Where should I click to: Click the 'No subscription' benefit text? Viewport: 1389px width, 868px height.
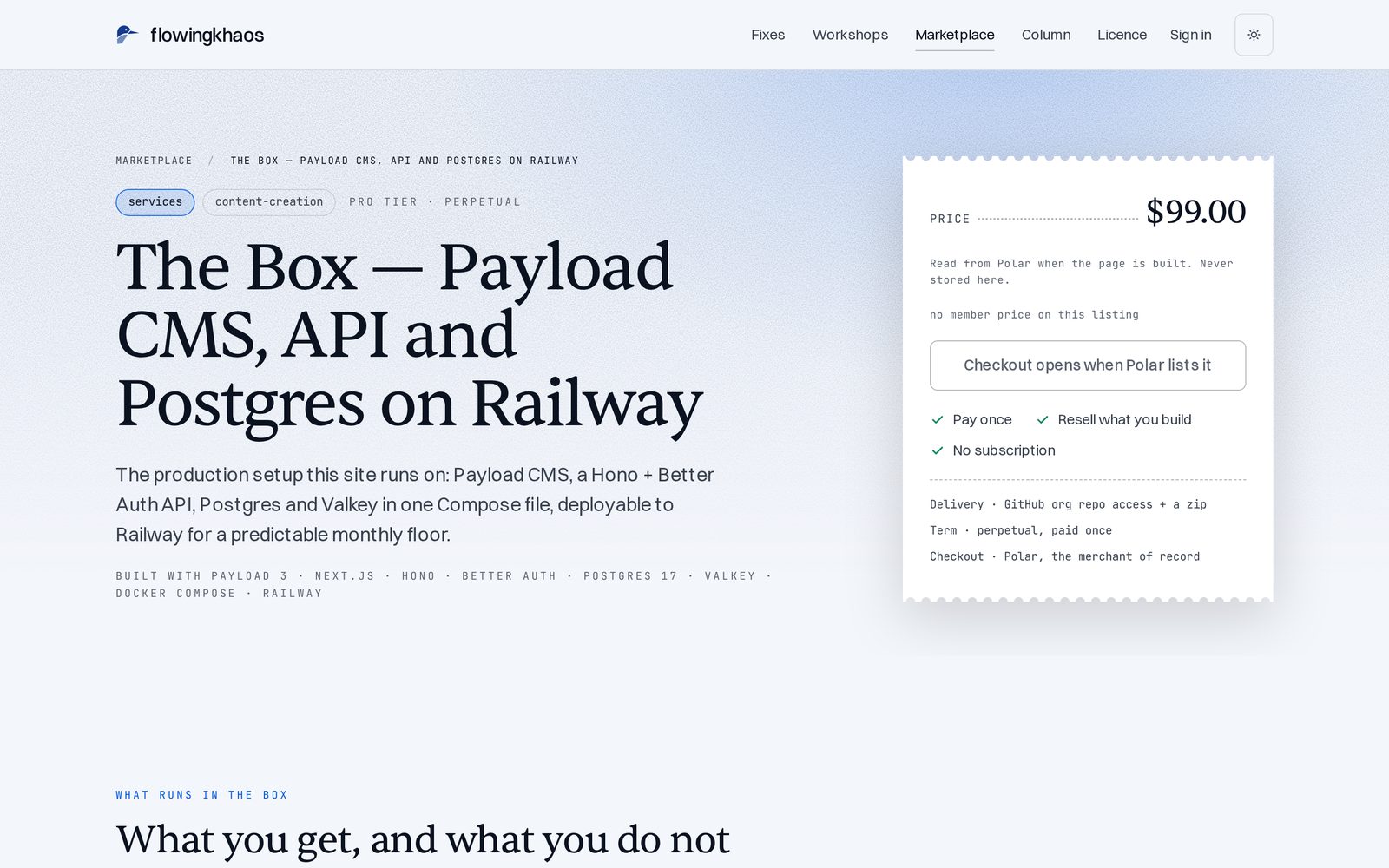click(1004, 450)
